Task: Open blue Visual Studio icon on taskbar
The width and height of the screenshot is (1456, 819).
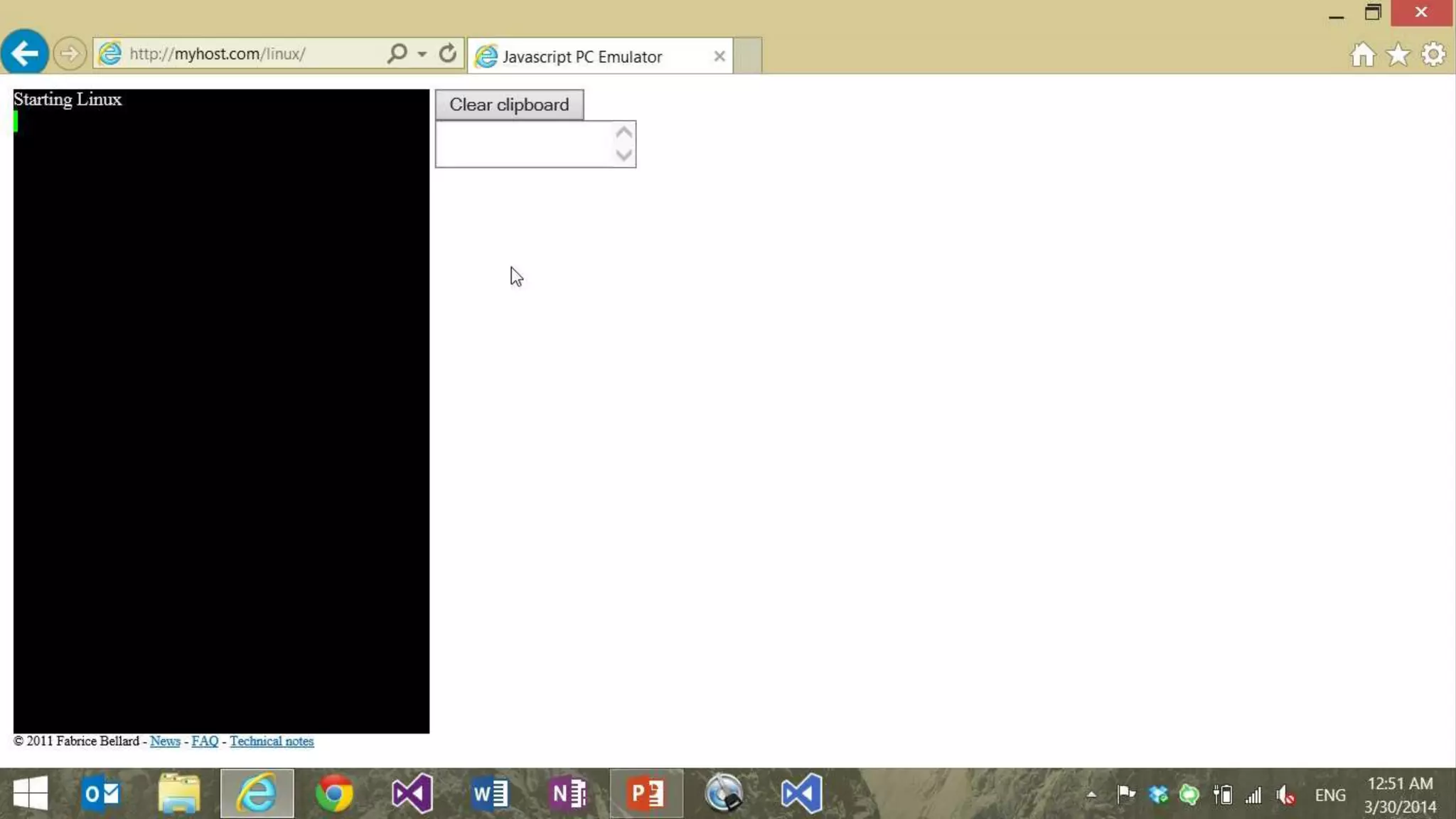Action: click(801, 793)
